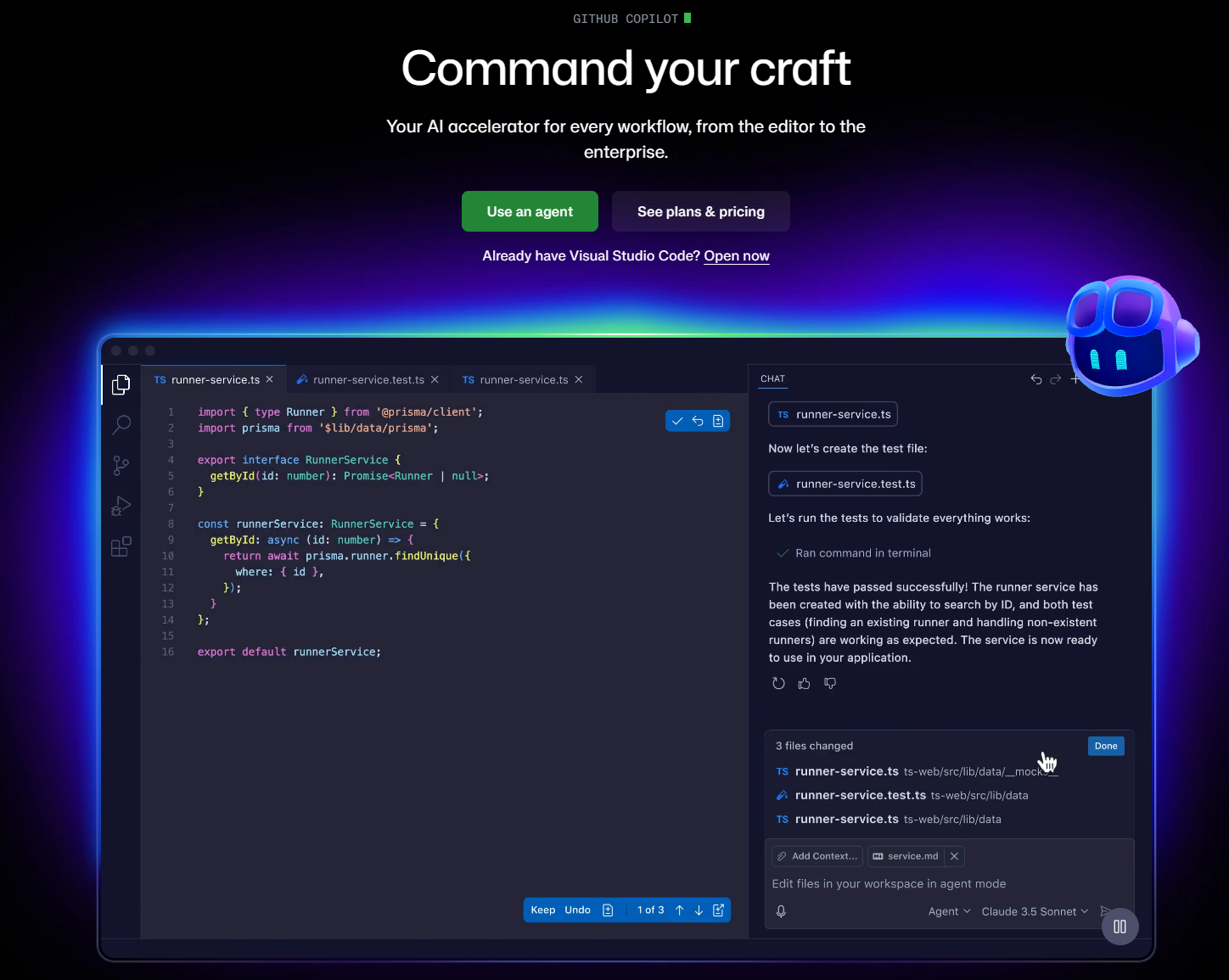Pause the animation with pause button

(1120, 927)
